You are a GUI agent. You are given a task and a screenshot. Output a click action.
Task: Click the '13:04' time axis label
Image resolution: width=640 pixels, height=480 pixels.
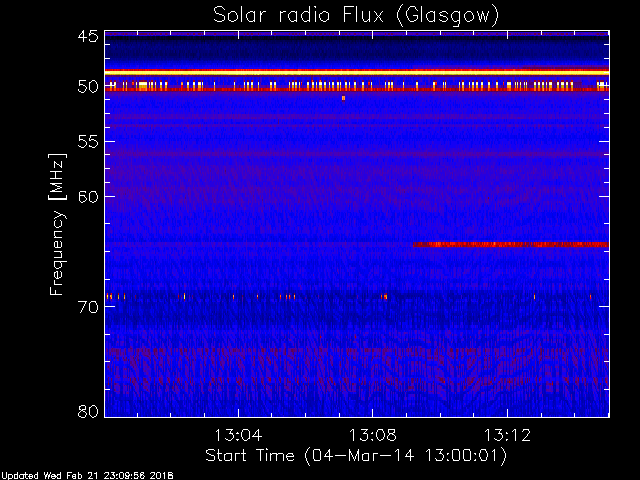[x=238, y=435]
